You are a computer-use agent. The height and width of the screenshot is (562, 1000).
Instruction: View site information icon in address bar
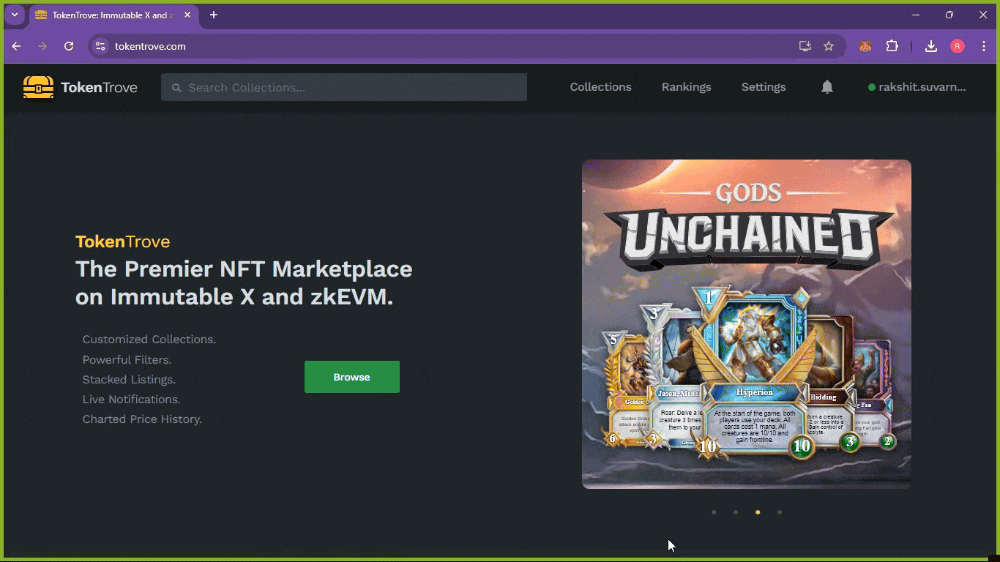click(x=100, y=46)
